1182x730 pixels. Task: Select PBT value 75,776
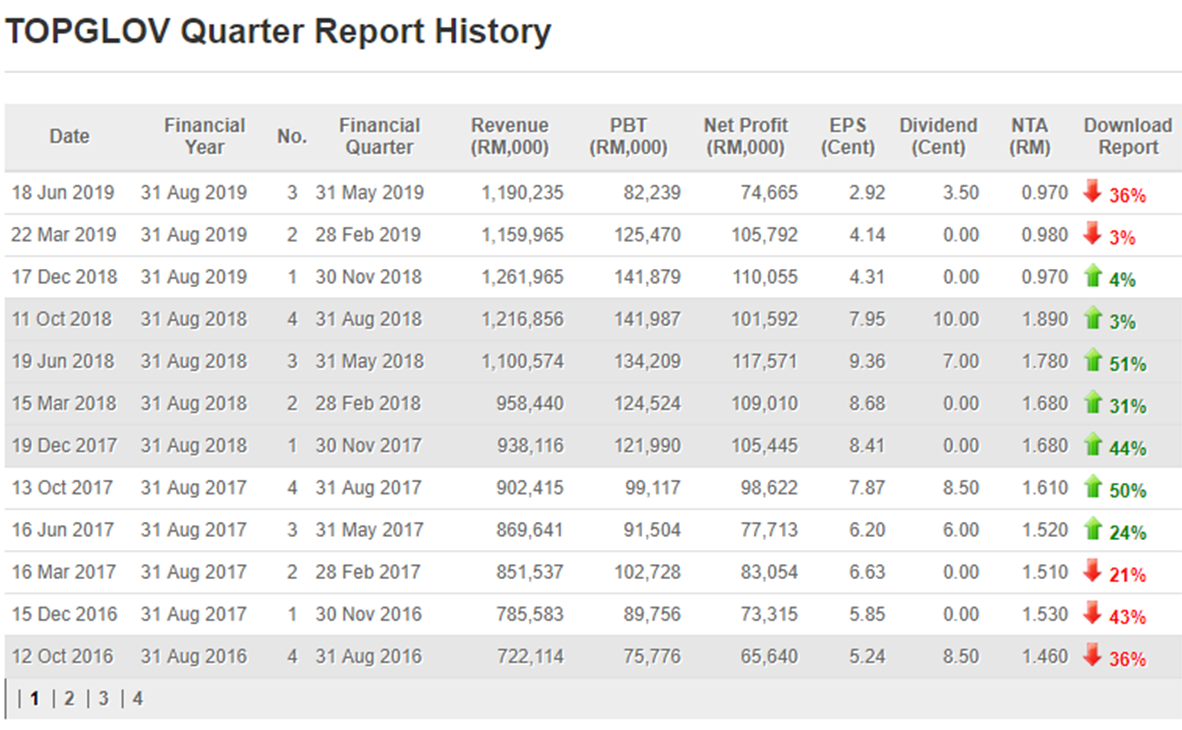[x=651, y=657]
